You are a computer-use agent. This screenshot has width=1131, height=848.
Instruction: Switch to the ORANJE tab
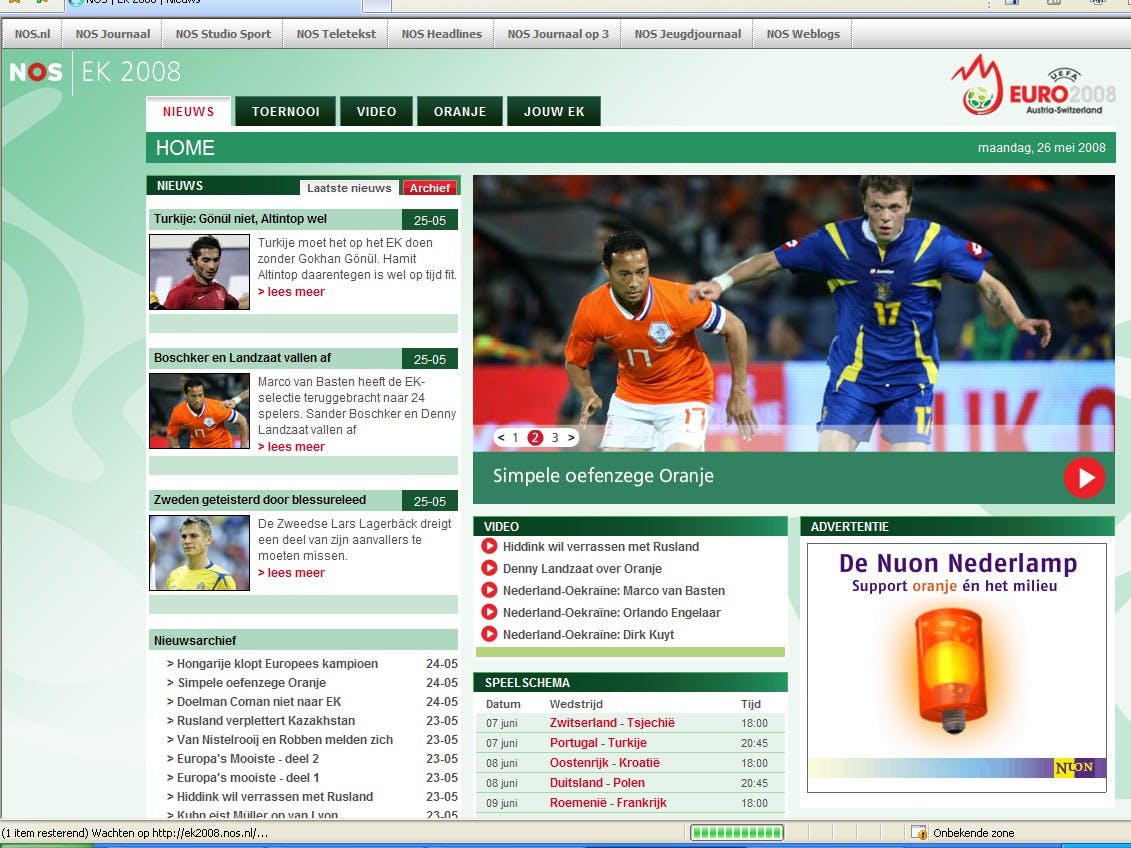(460, 112)
